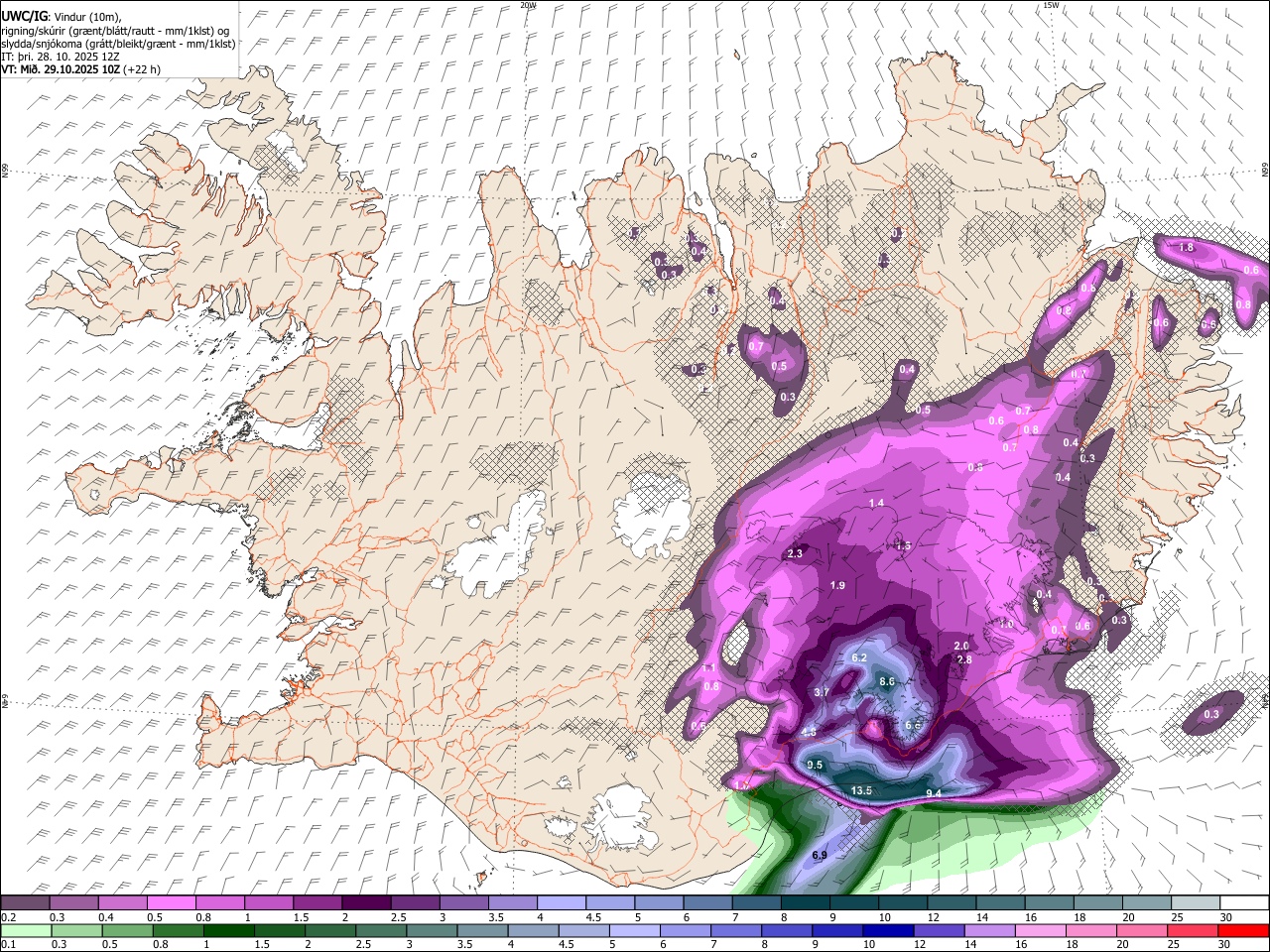Click the "2.8" snowfall value on the map
The width and height of the screenshot is (1270, 952).
[x=963, y=659]
